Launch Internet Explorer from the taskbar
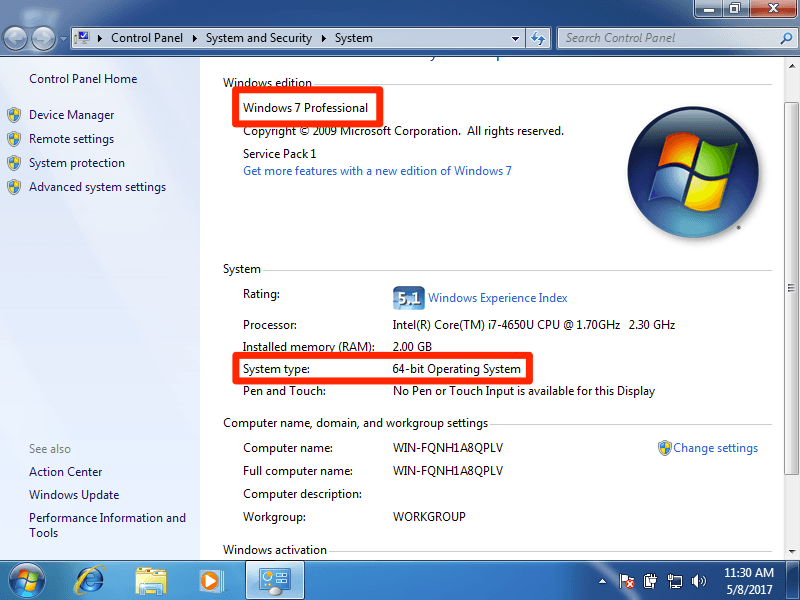Viewport: 800px width, 600px height. (89, 580)
